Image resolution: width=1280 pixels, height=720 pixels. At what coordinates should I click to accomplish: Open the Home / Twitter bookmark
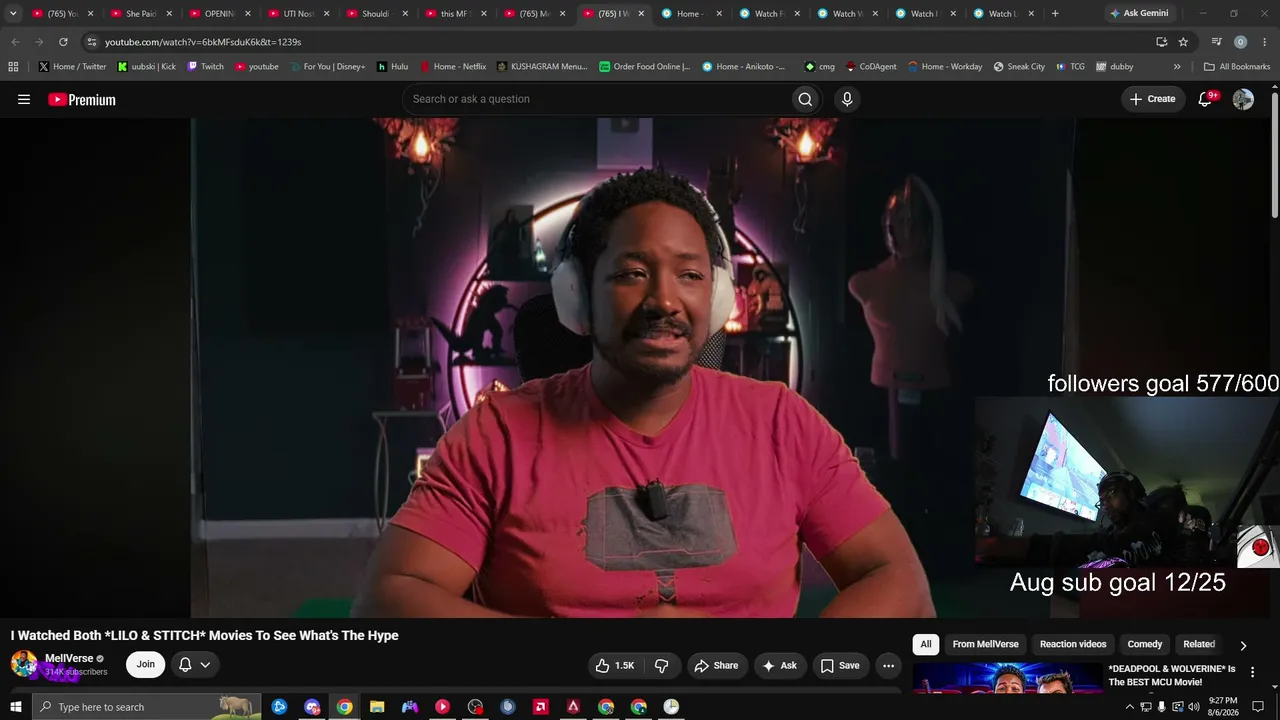[72, 66]
